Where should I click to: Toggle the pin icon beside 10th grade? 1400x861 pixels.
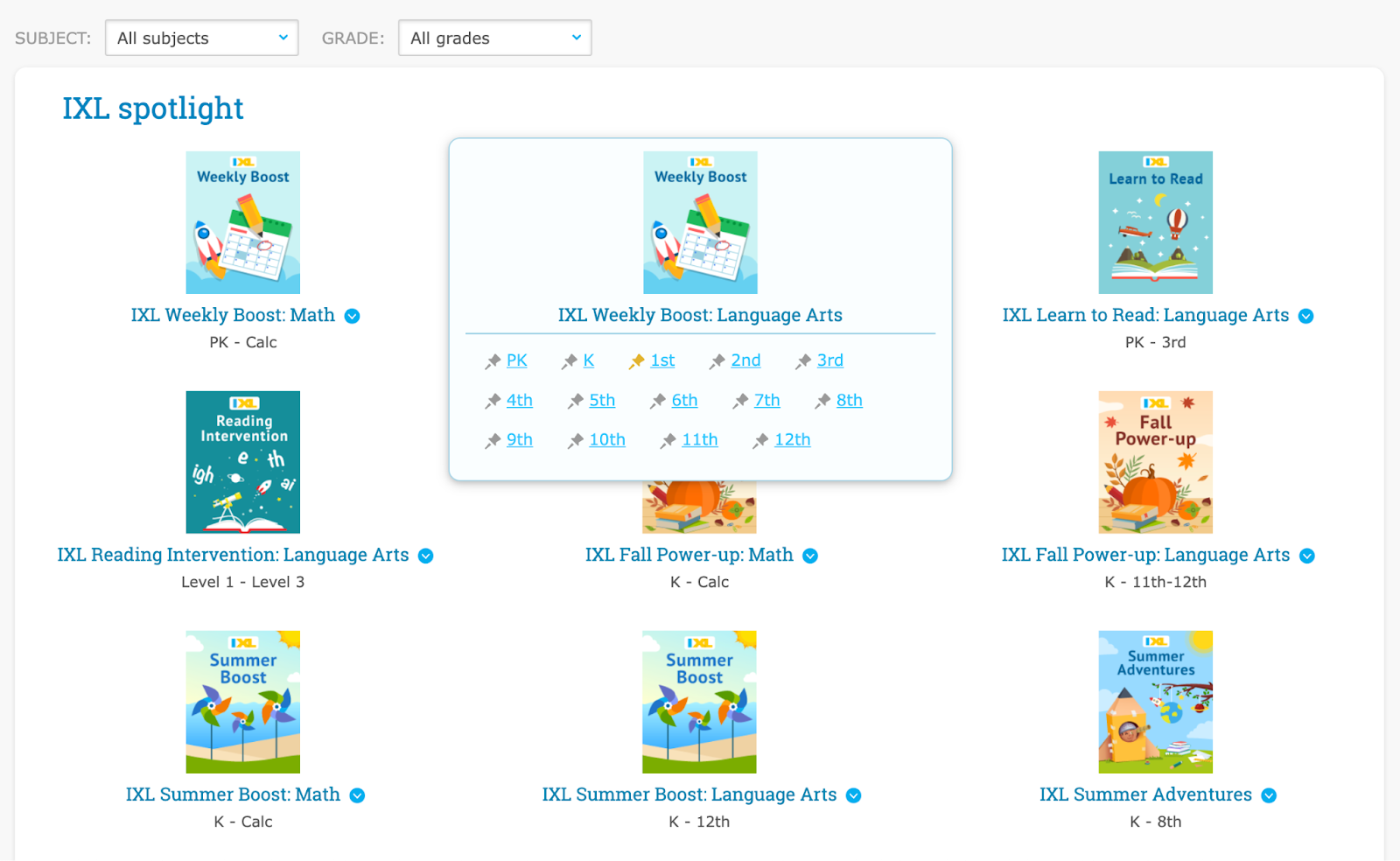pos(576,441)
